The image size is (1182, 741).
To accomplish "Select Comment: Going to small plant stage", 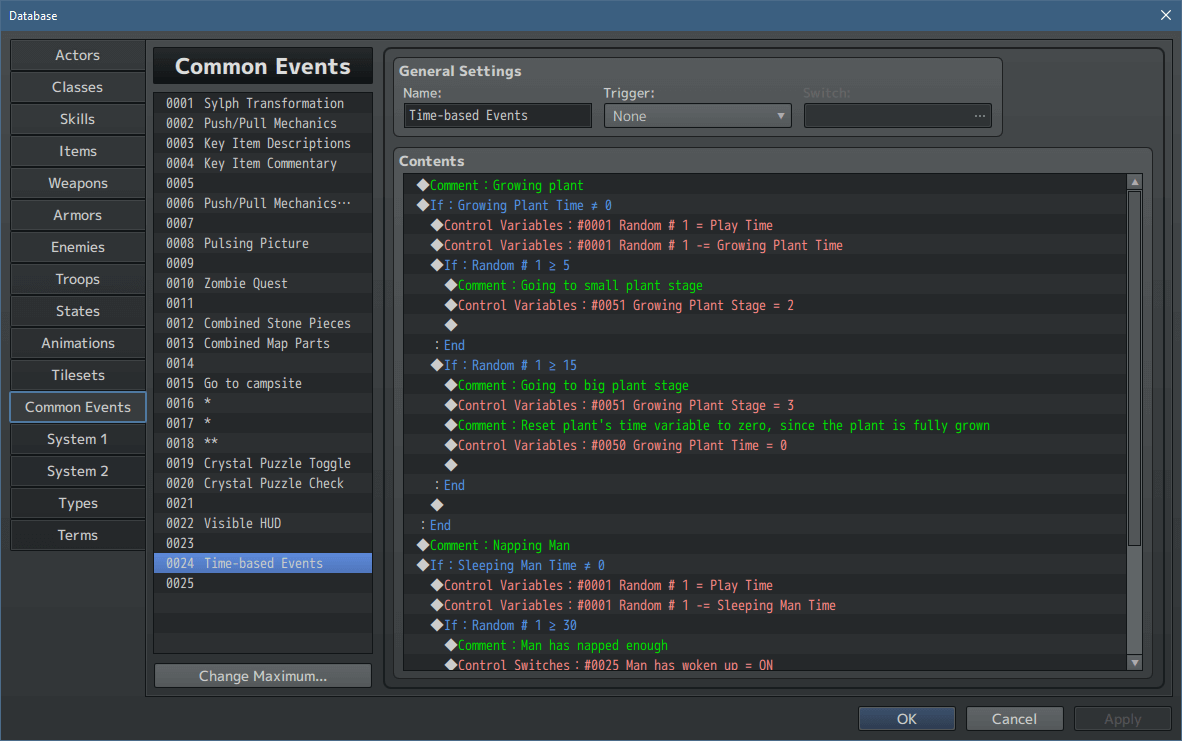I will coord(765,285).
